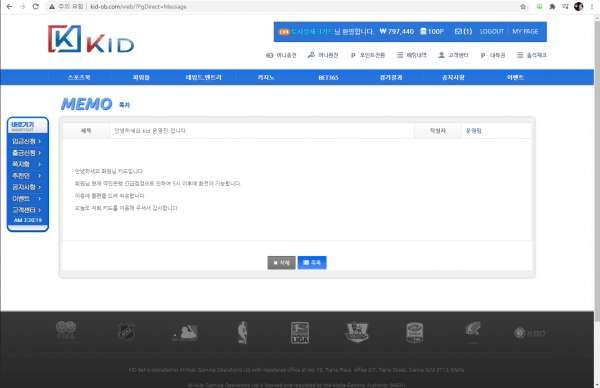The height and width of the screenshot is (388, 600).
Task: Click the KBO logo in the footer
Action: [530, 333]
